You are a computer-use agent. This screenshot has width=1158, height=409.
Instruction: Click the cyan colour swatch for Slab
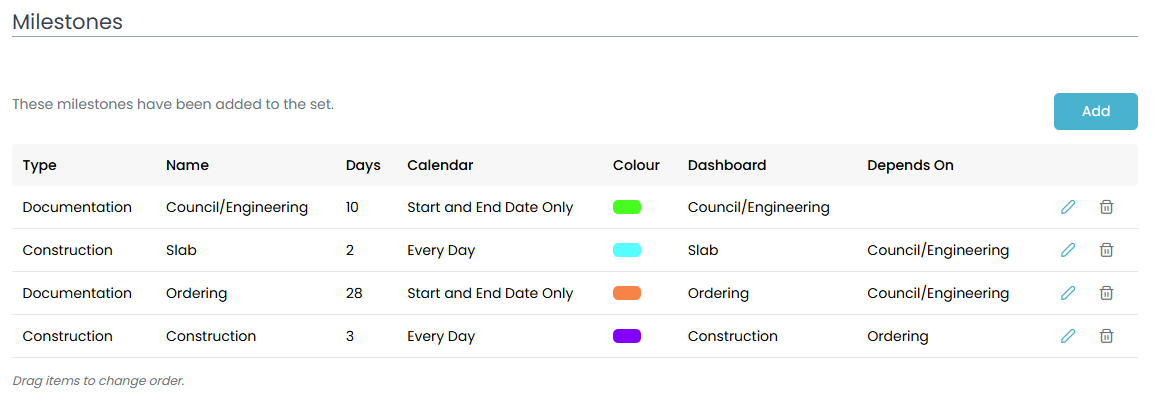[x=627, y=250]
